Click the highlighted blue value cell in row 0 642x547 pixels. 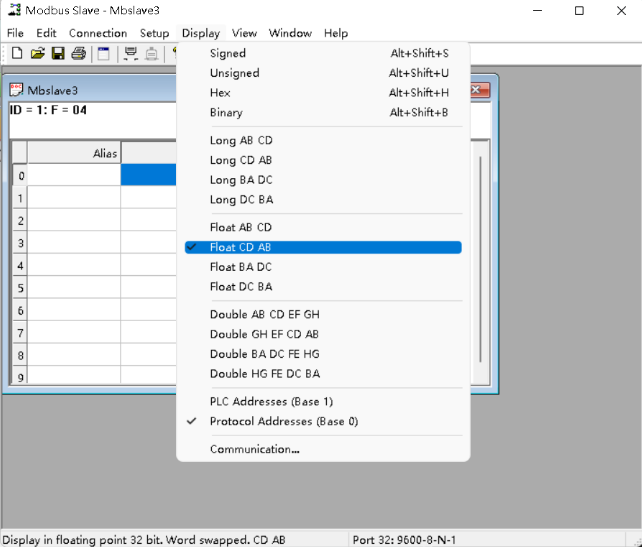(x=149, y=175)
